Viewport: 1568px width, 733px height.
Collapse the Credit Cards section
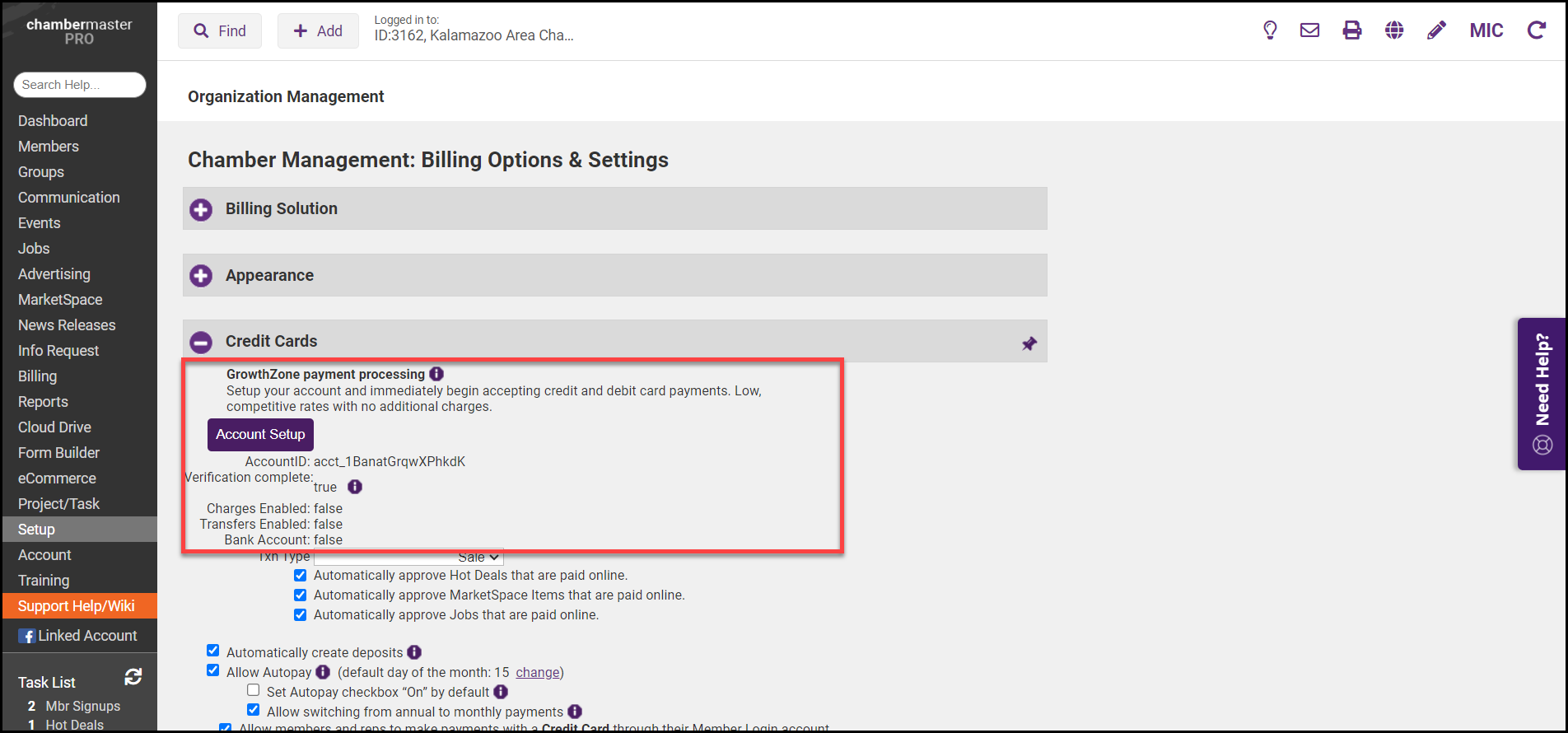pos(201,342)
